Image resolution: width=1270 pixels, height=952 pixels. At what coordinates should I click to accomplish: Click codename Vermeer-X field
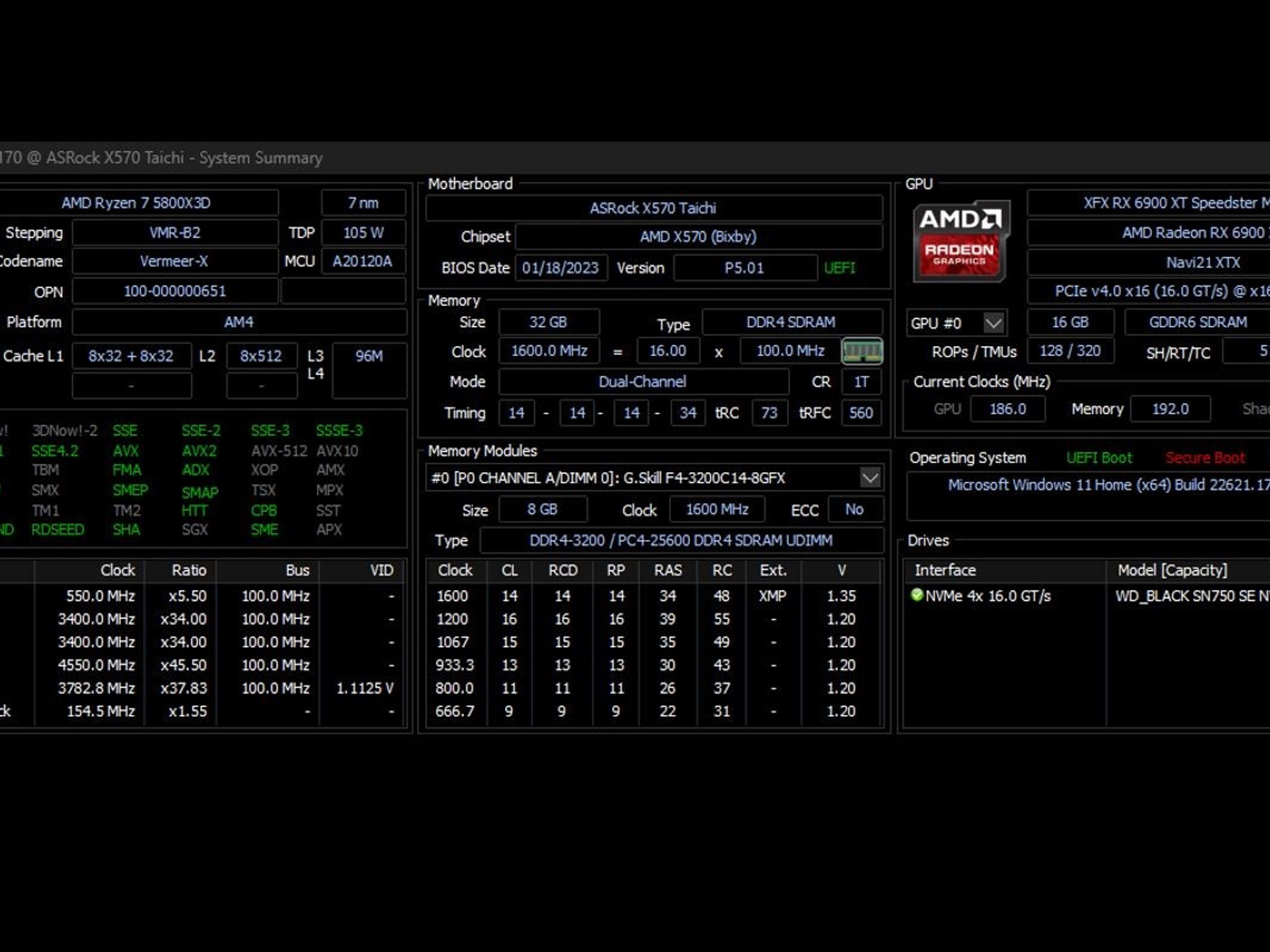175,262
